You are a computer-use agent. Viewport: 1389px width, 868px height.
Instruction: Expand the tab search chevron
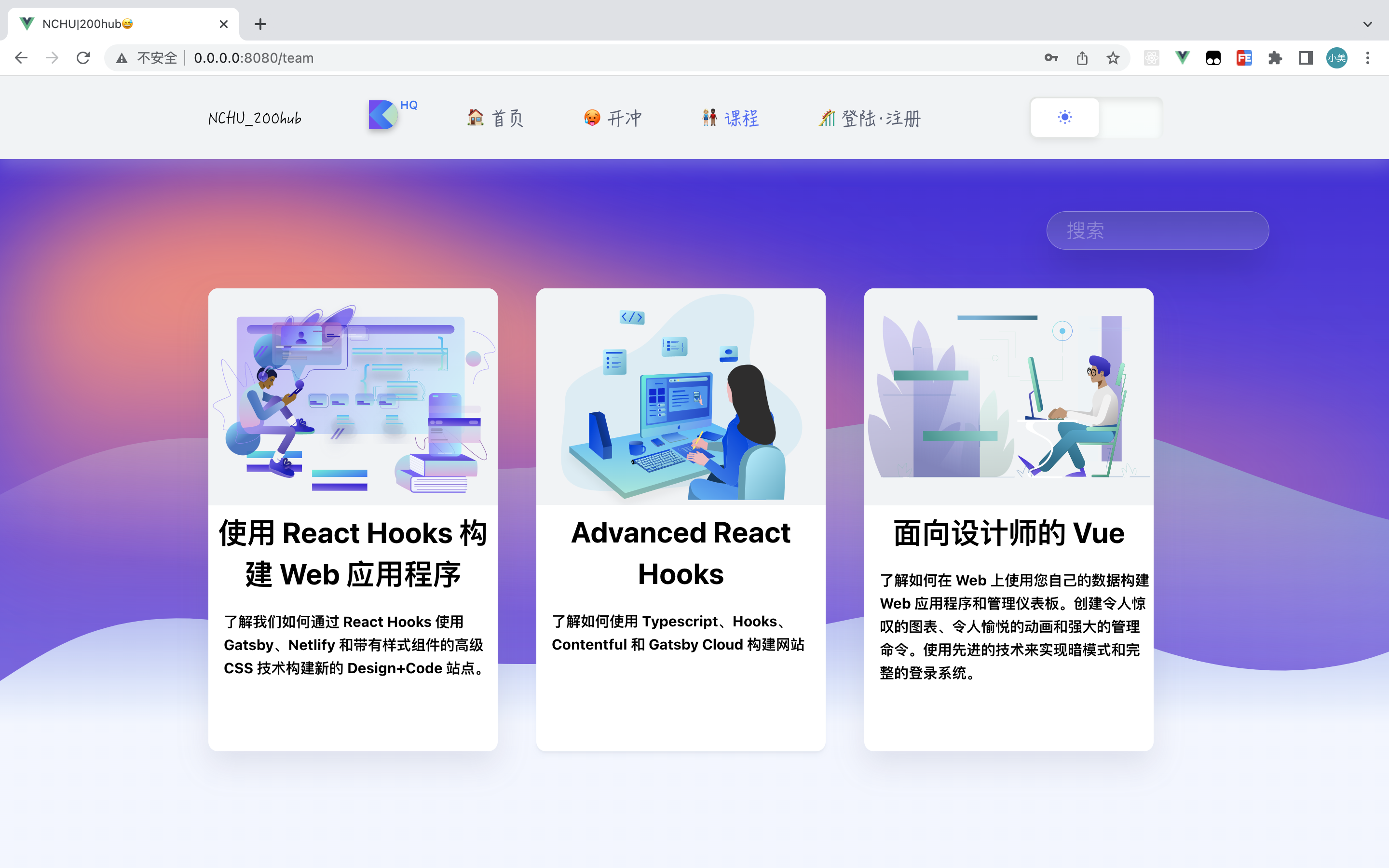(1367, 24)
